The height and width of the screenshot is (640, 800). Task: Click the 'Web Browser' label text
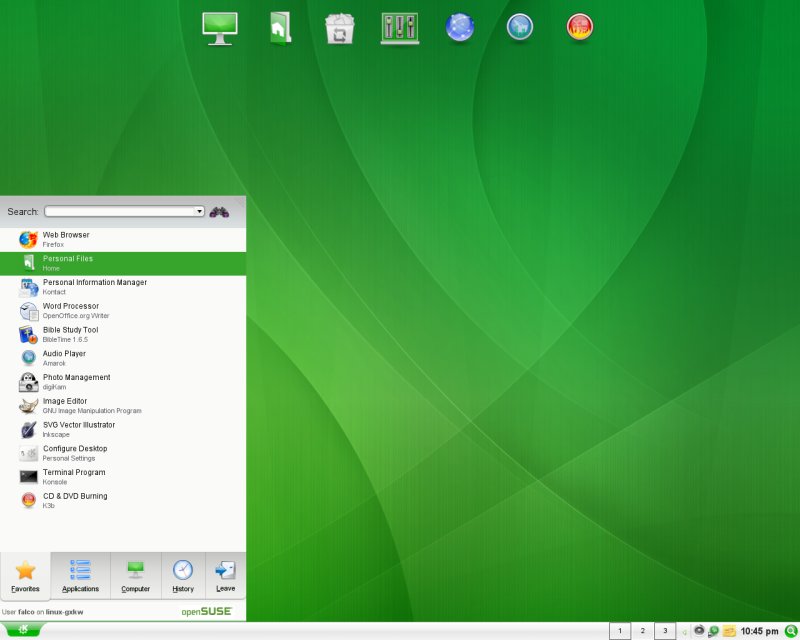coord(66,235)
